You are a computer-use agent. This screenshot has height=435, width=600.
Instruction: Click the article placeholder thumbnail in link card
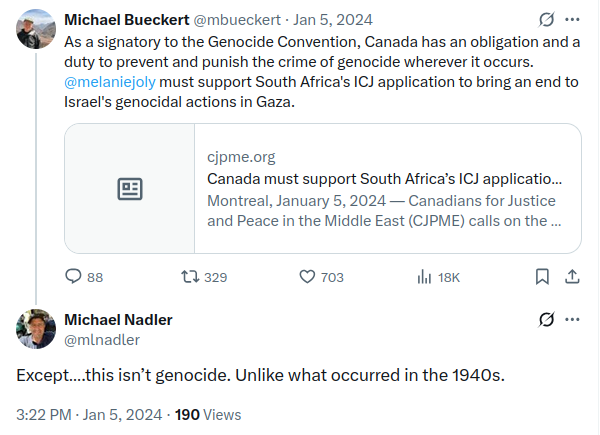click(x=130, y=189)
